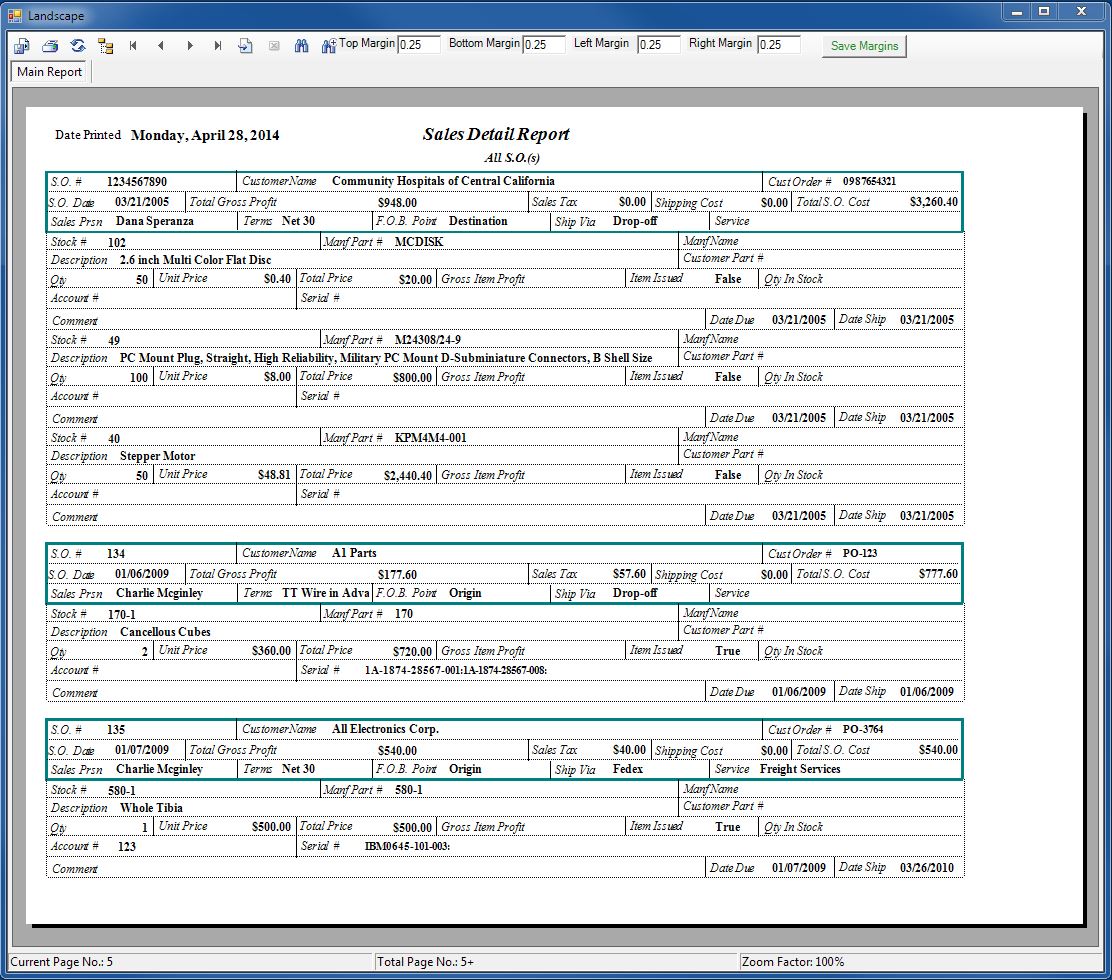Go to the first page of the report
The height and width of the screenshot is (980, 1112).
(133, 46)
